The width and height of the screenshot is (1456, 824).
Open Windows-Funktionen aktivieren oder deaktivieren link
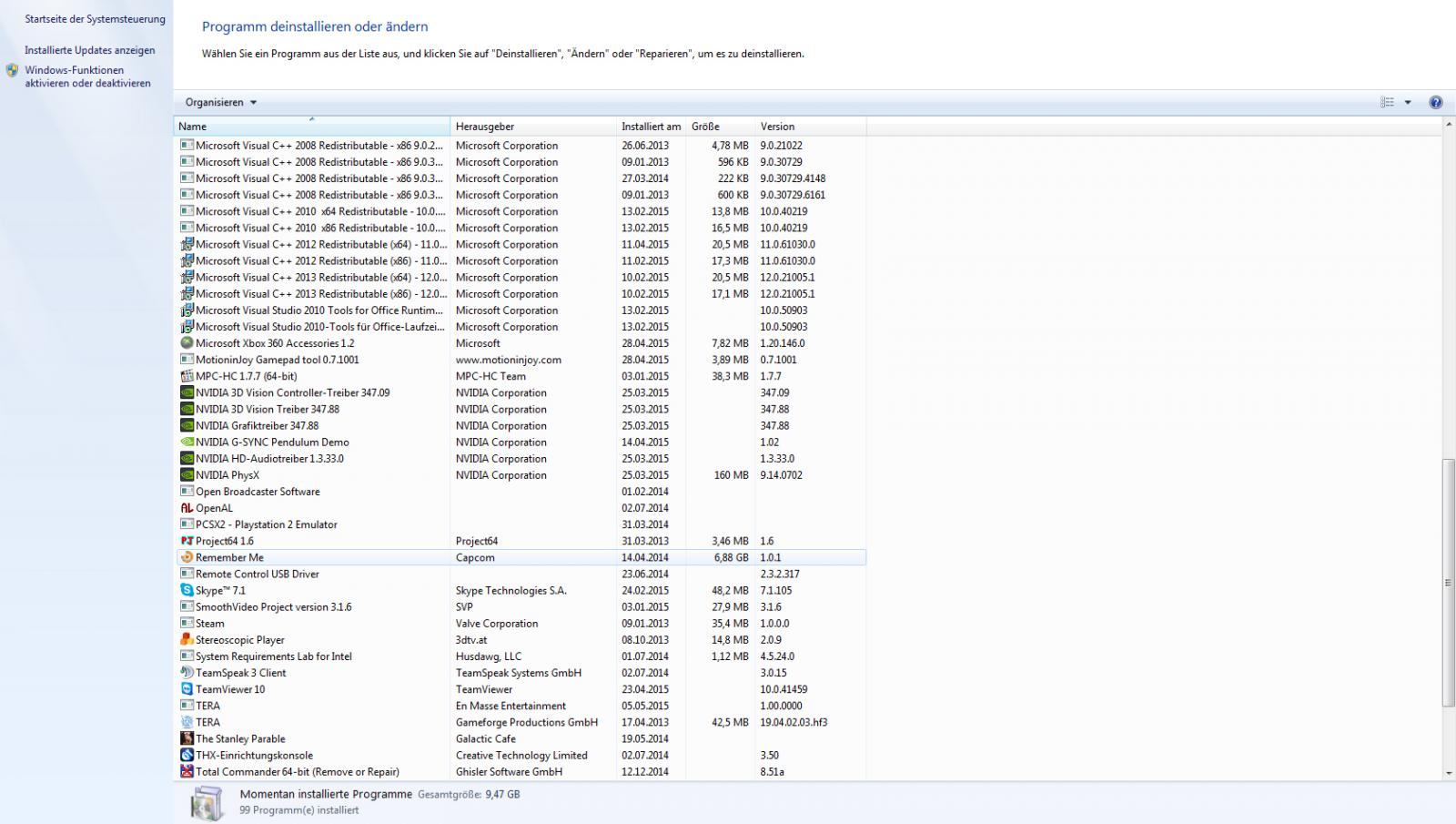coord(87,76)
